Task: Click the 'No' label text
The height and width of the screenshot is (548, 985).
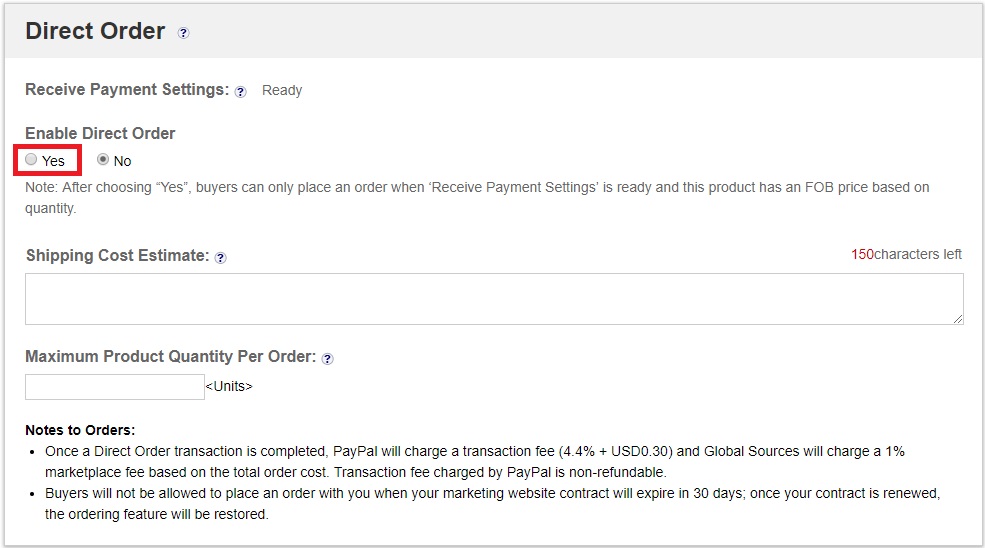Action: (x=122, y=161)
